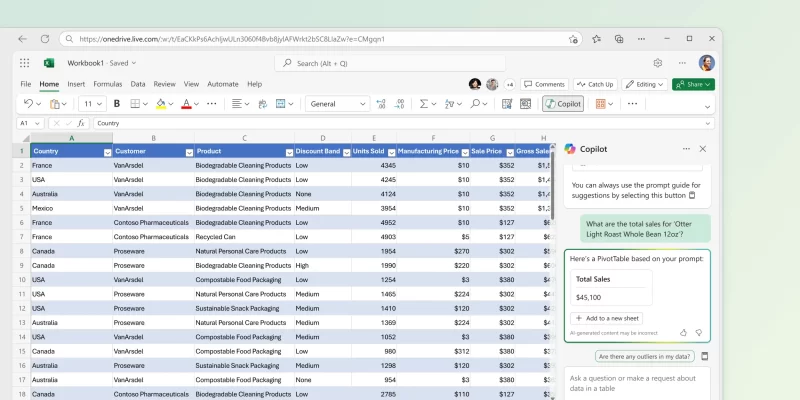Open the user profile avatar

click(x=707, y=63)
